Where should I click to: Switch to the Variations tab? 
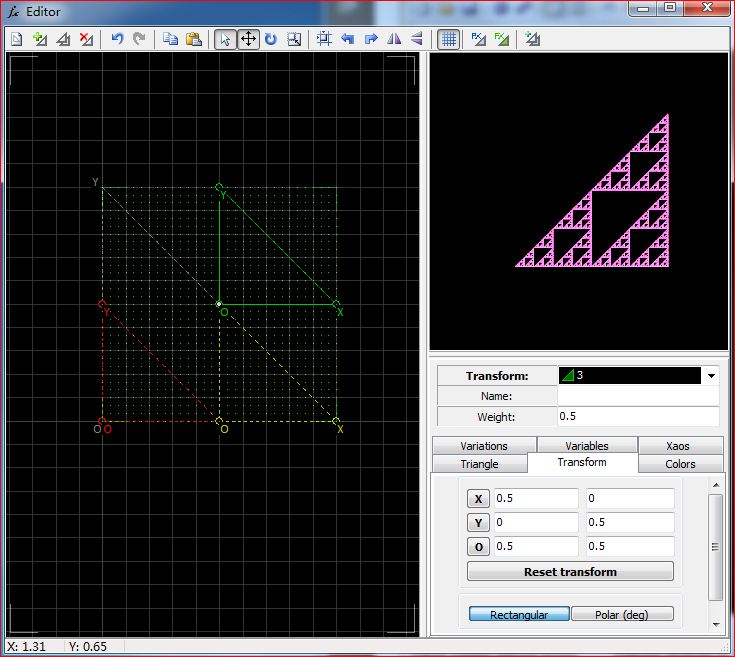tap(484, 446)
